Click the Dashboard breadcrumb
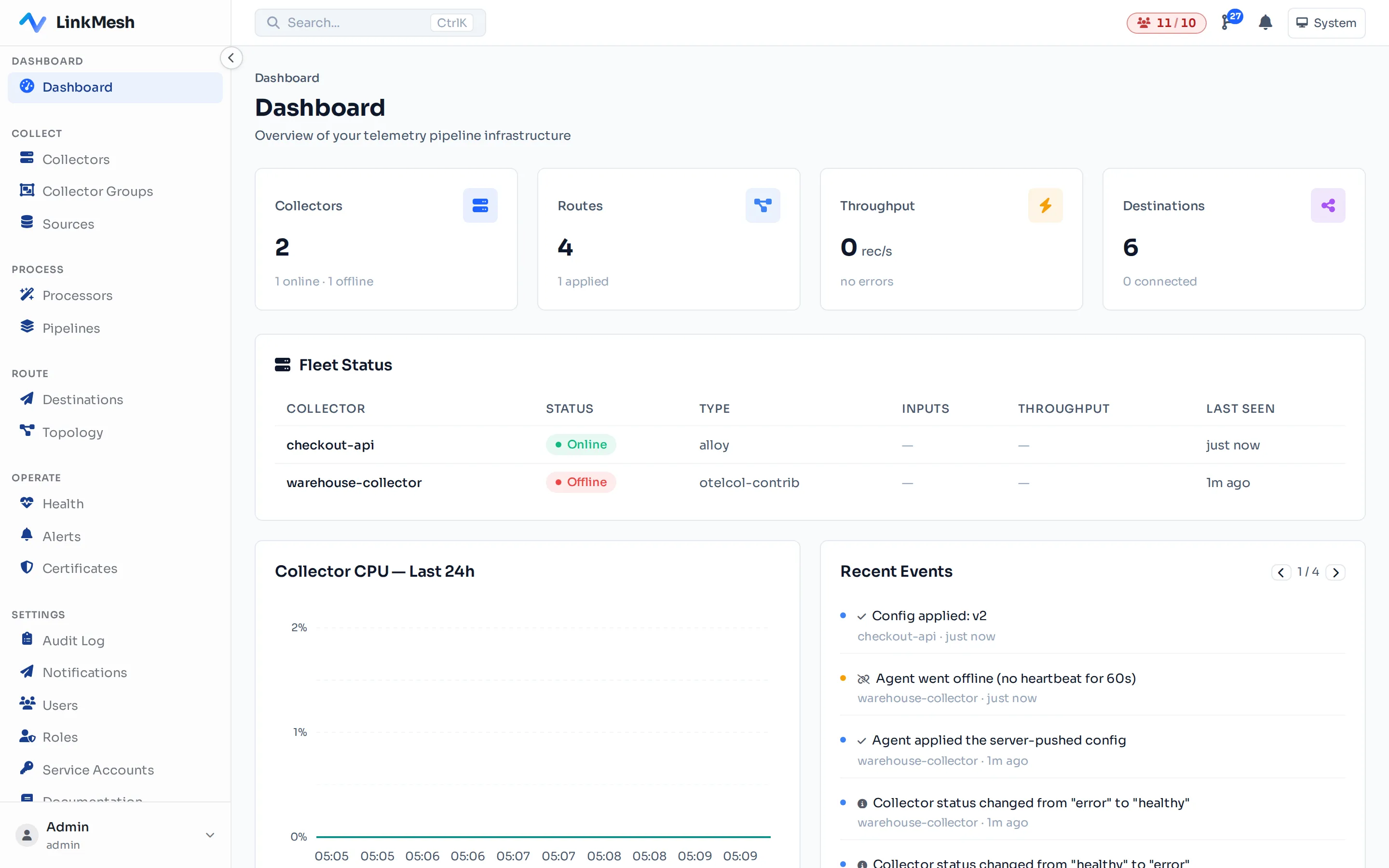1389x868 pixels. pyautogui.click(x=287, y=78)
